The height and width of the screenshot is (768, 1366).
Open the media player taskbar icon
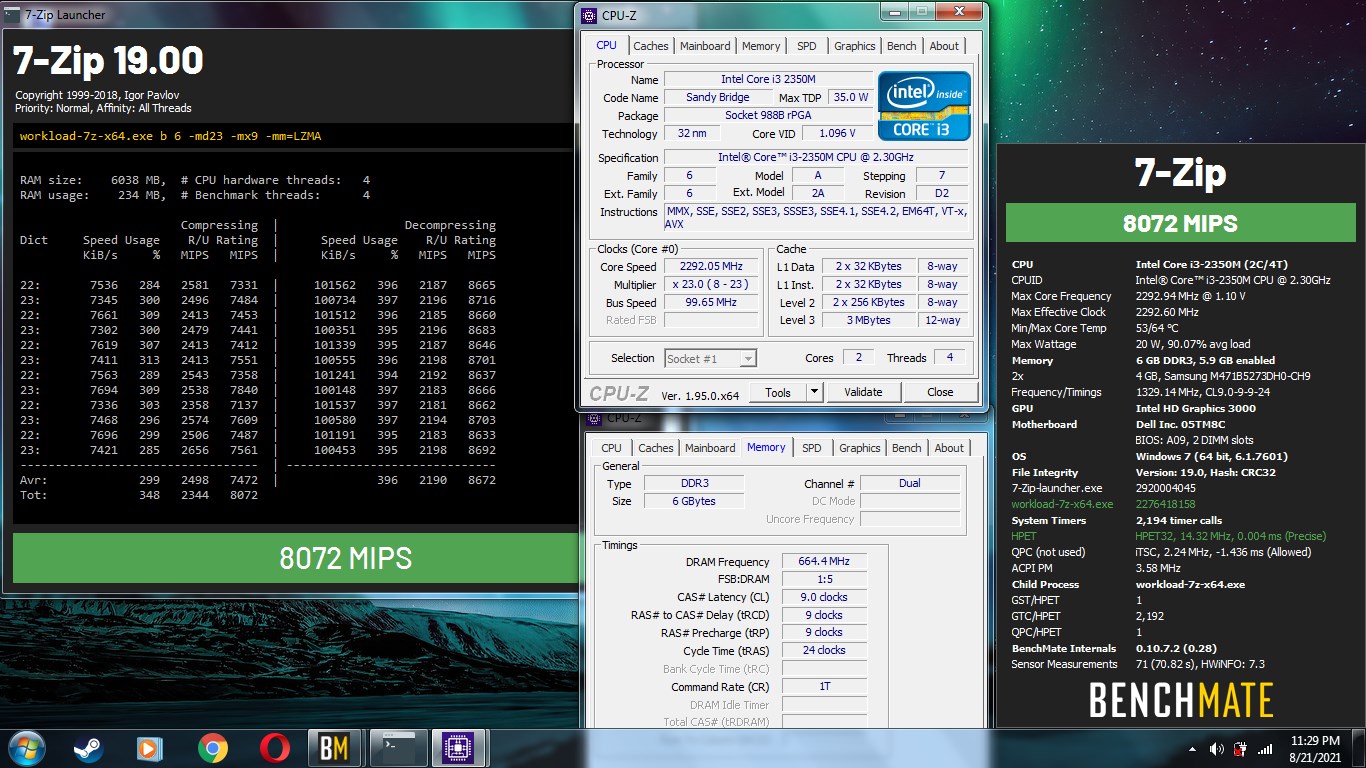[x=150, y=748]
